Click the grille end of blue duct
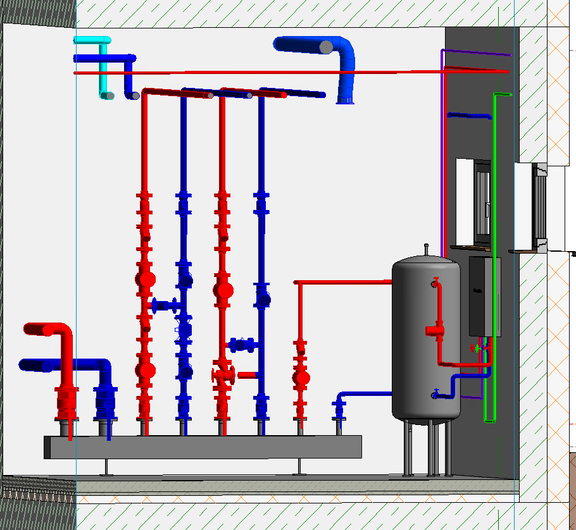The width and height of the screenshot is (576, 530). (x=345, y=101)
